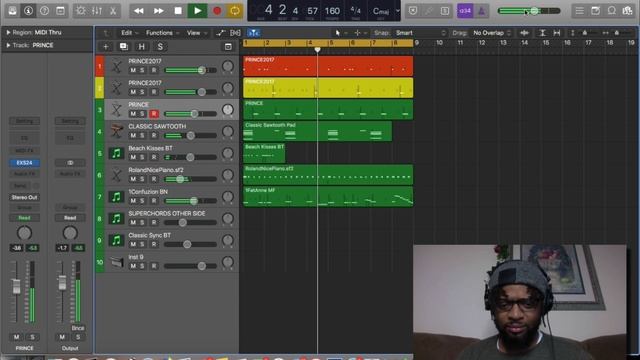Open the Functions menu
Viewport: 640px width, 360px height.
point(162,33)
